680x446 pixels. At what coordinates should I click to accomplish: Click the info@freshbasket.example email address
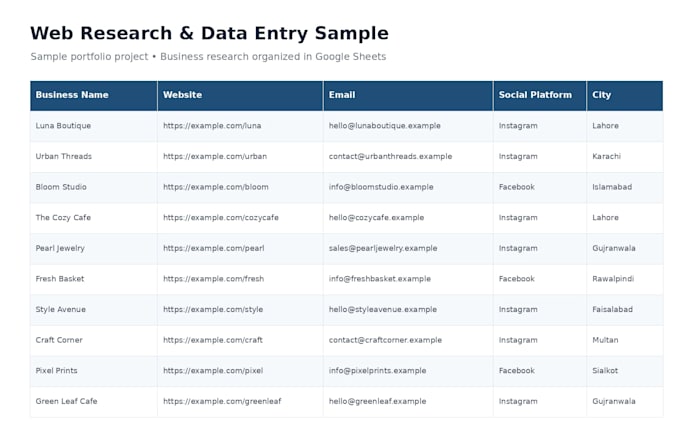click(380, 279)
